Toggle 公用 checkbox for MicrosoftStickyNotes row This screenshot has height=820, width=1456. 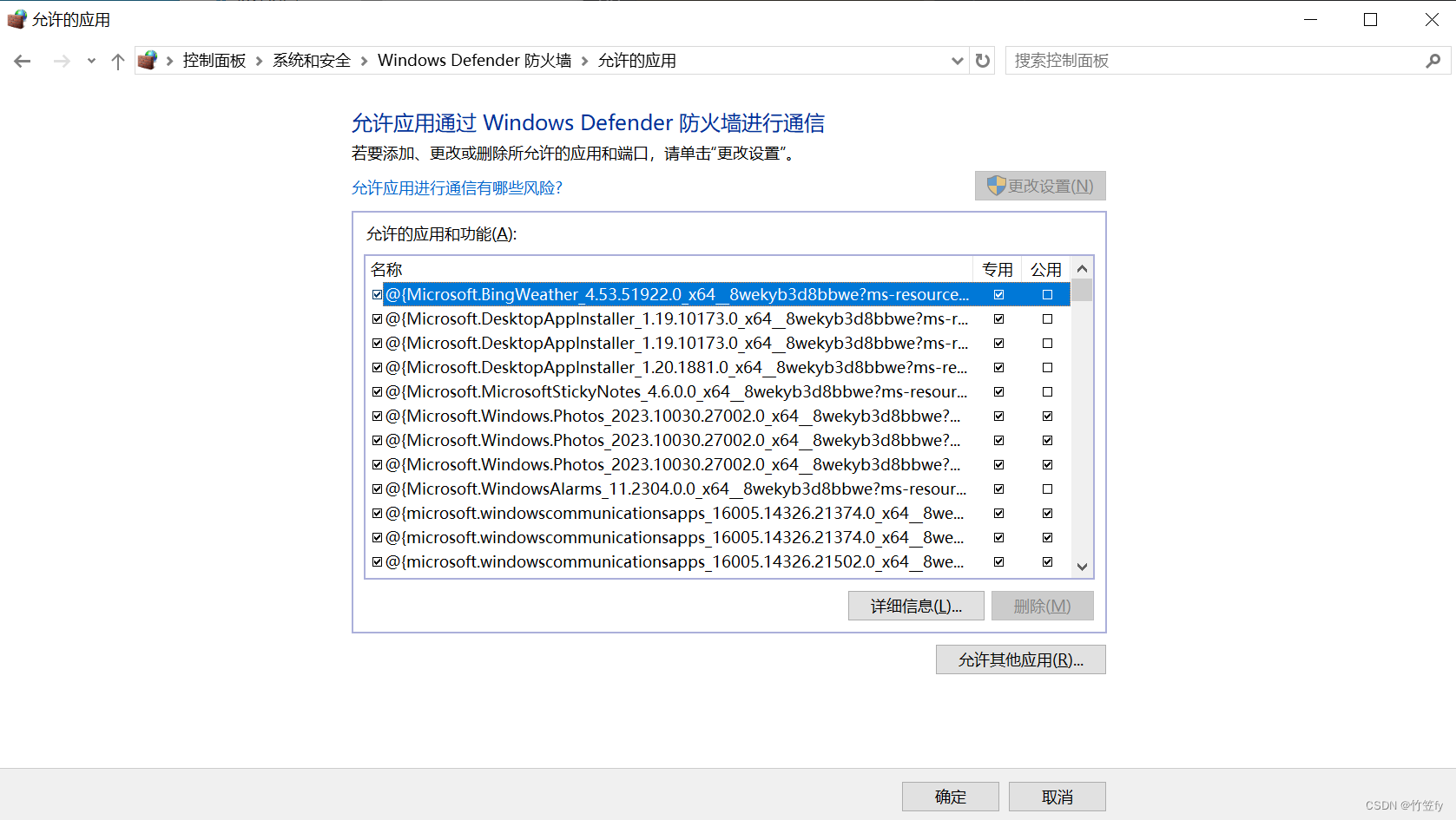coord(1048,392)
